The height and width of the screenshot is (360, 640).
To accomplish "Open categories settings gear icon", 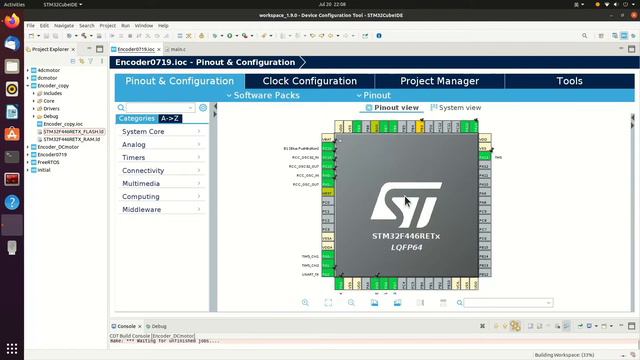I will (x=203, y=107).
